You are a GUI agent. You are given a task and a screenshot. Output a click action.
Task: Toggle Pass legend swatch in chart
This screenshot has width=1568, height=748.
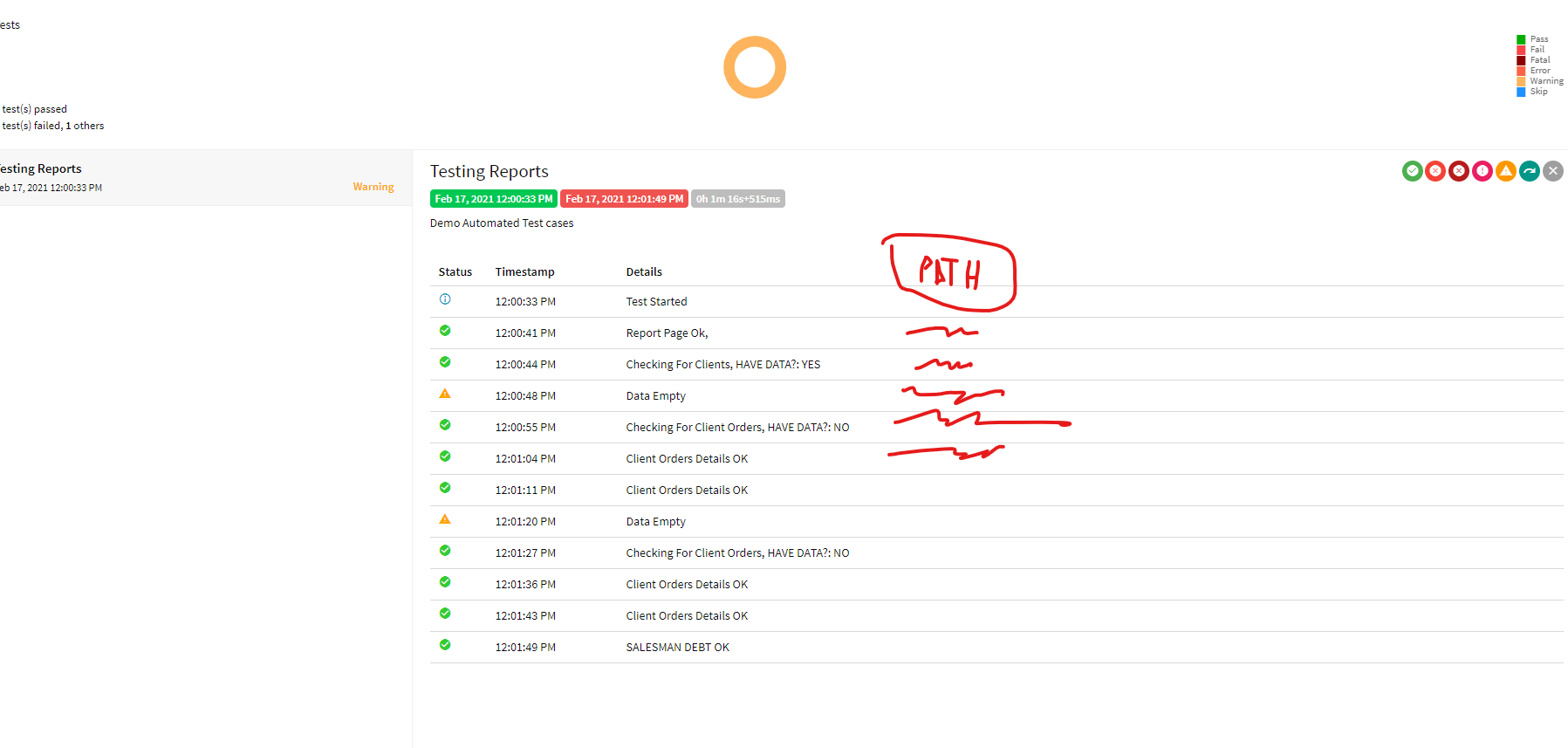(x=1521, y=39)
